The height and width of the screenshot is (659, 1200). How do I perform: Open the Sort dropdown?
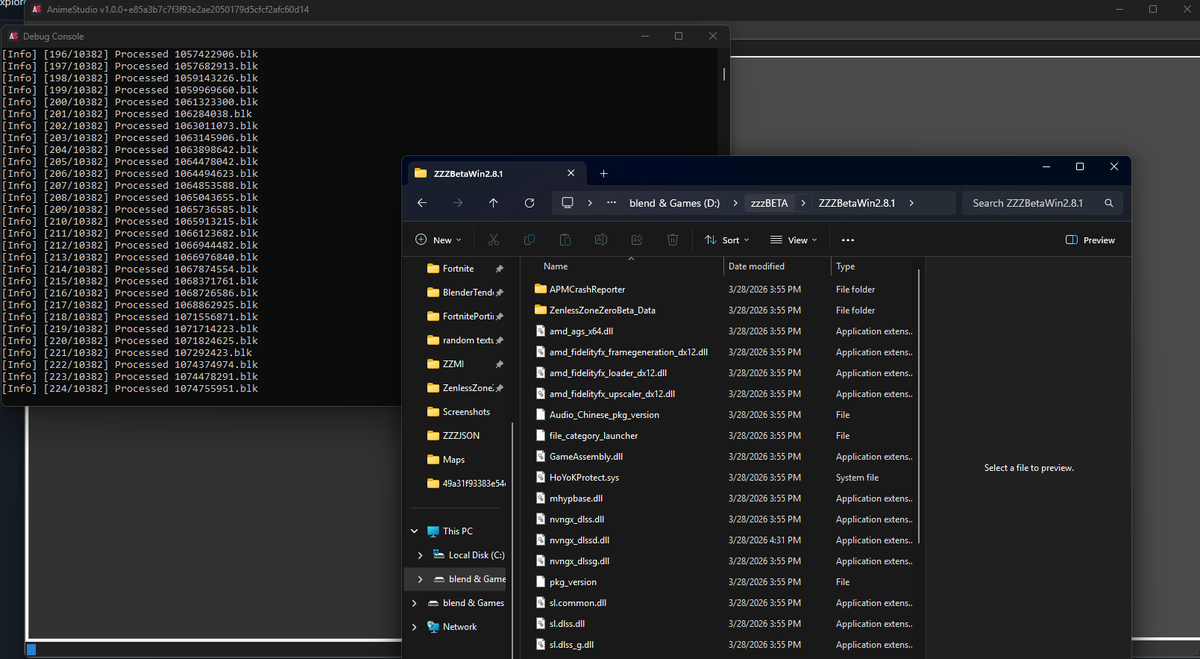click(727, 240)
